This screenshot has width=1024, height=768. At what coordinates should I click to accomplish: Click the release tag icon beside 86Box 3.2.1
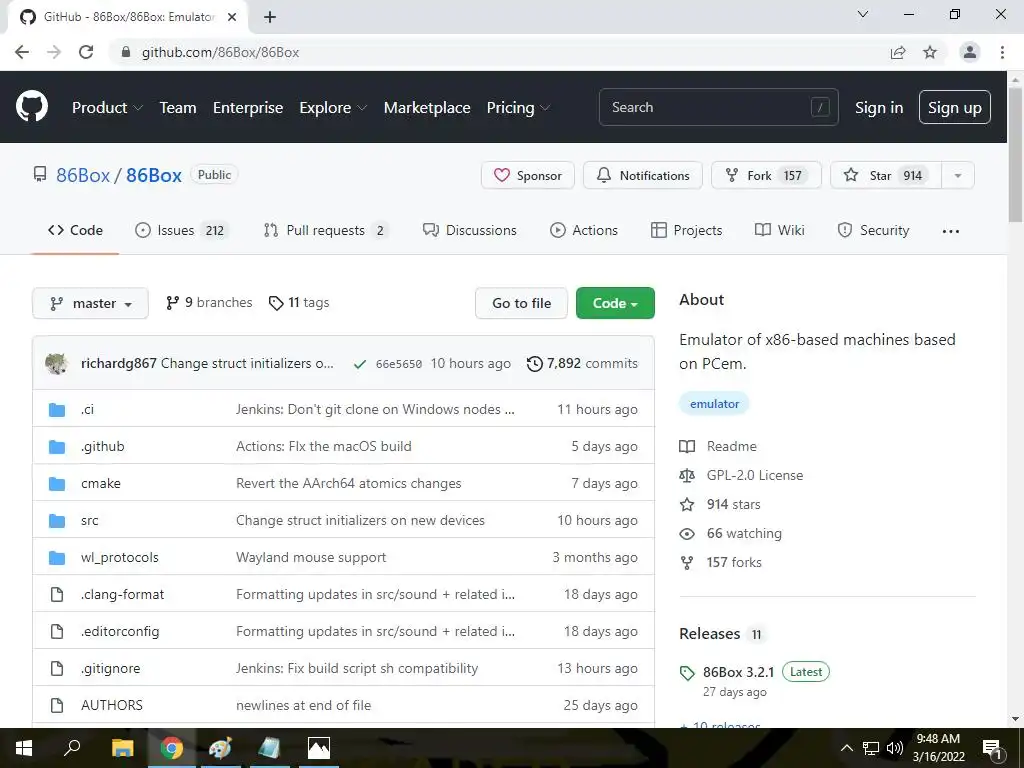[x=687, y=673]
